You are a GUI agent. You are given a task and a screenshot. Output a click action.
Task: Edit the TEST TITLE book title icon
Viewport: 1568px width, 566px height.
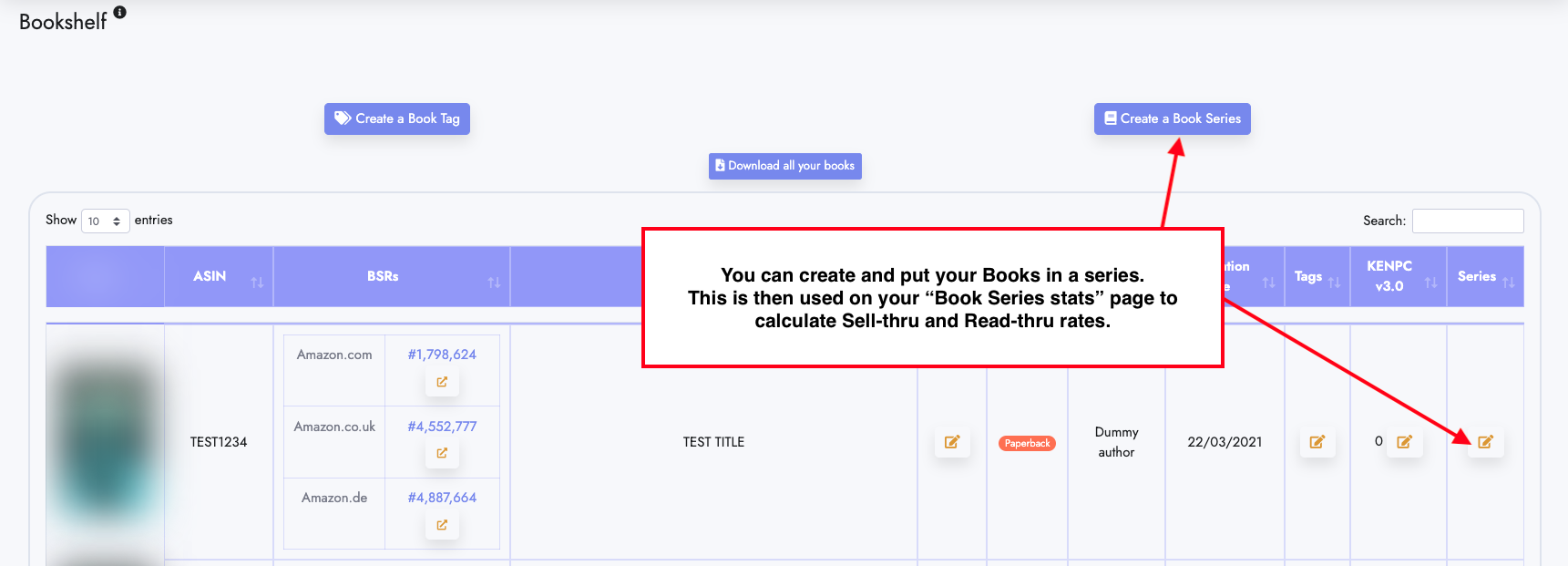pos(952,442)
